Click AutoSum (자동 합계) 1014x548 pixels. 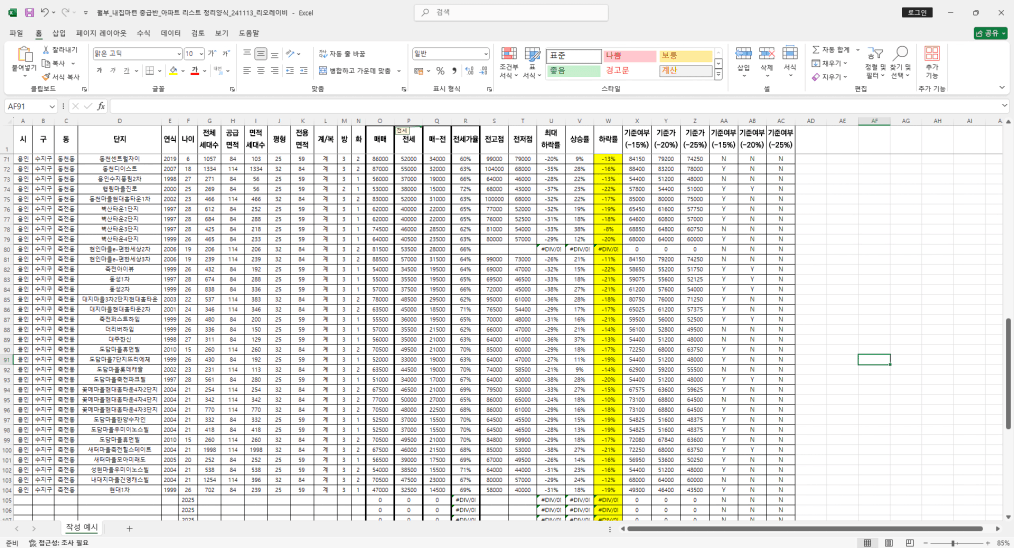click(831, 50)
